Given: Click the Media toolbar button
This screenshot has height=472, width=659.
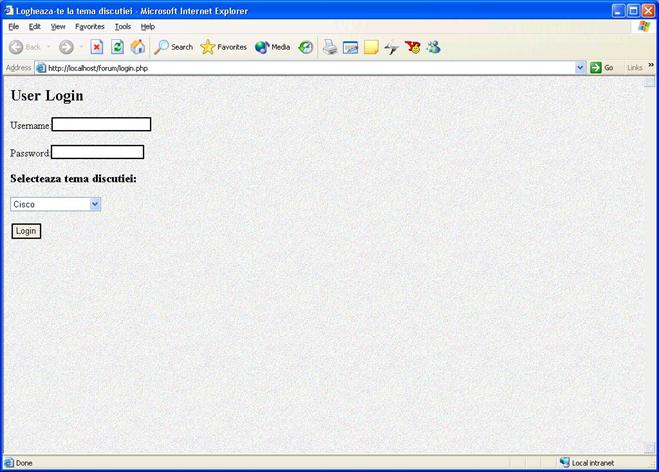Looking at the screenshot, I should click(272, 47).
